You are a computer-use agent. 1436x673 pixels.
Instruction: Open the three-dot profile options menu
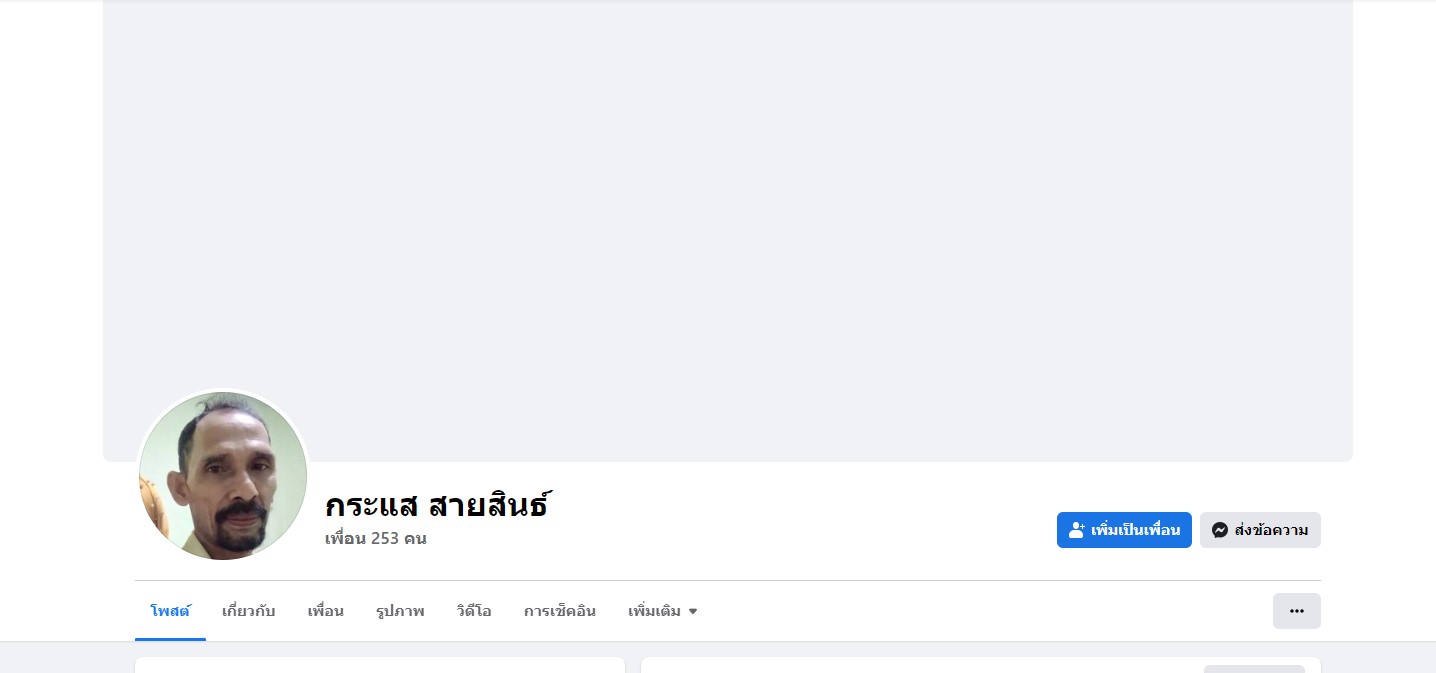point(1296,611)
